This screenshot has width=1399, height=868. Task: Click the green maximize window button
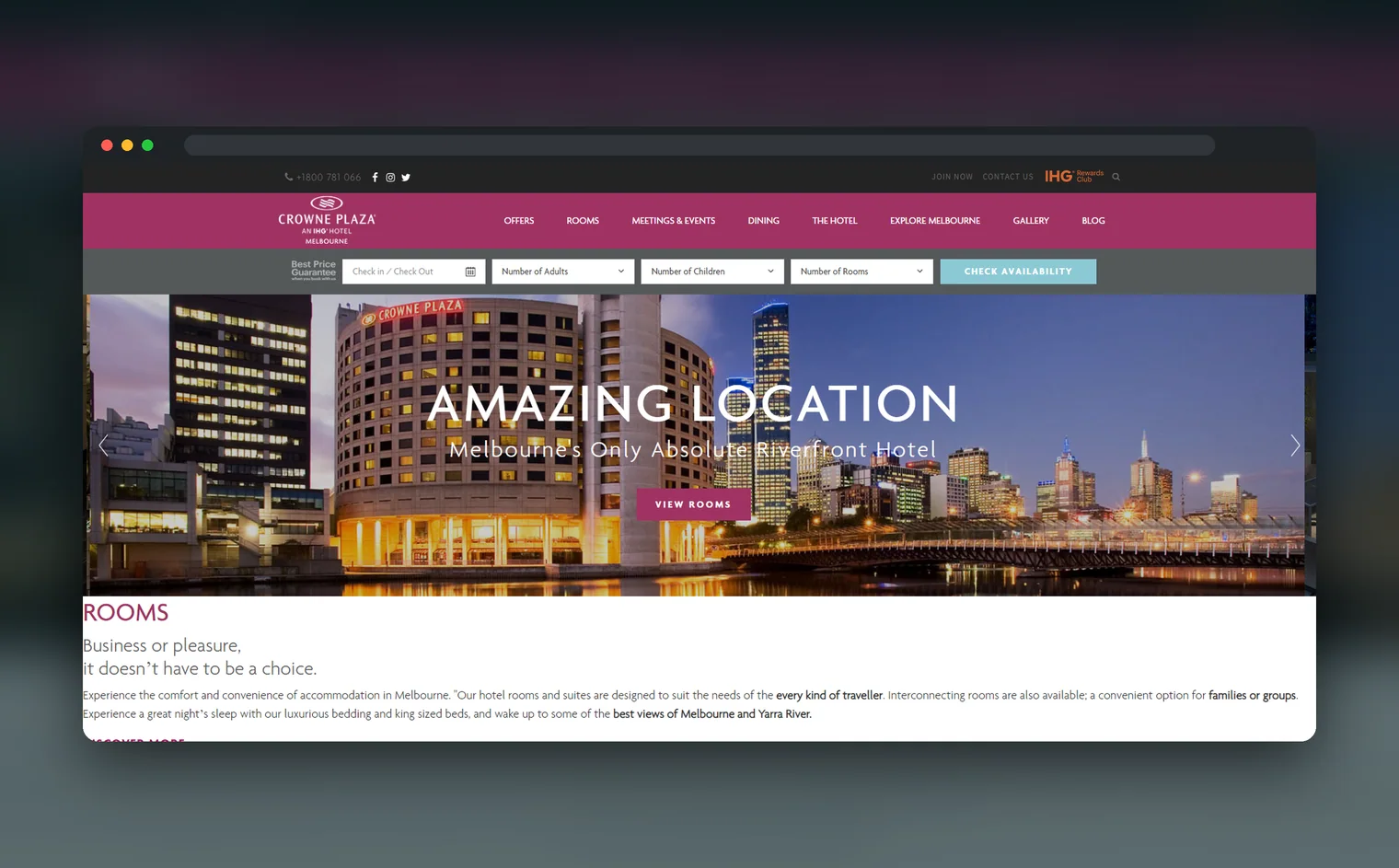147,145
